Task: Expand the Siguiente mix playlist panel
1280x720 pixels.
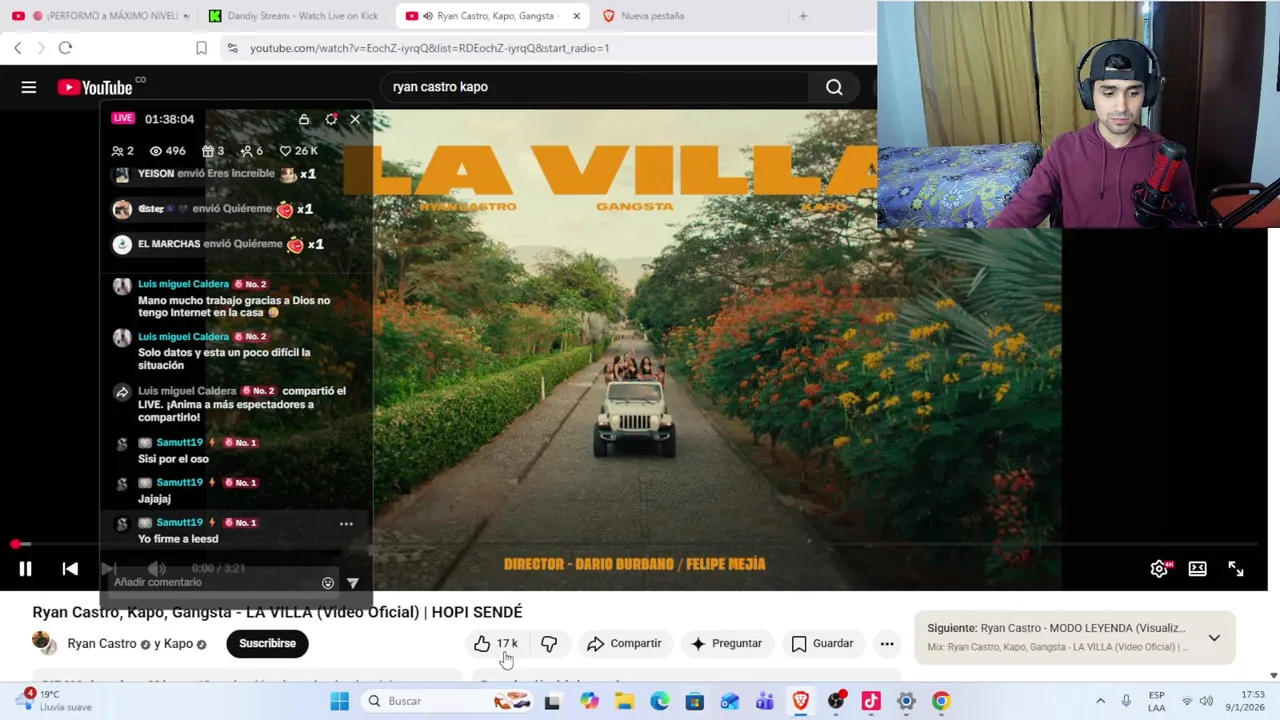Action: (1214, 638)
